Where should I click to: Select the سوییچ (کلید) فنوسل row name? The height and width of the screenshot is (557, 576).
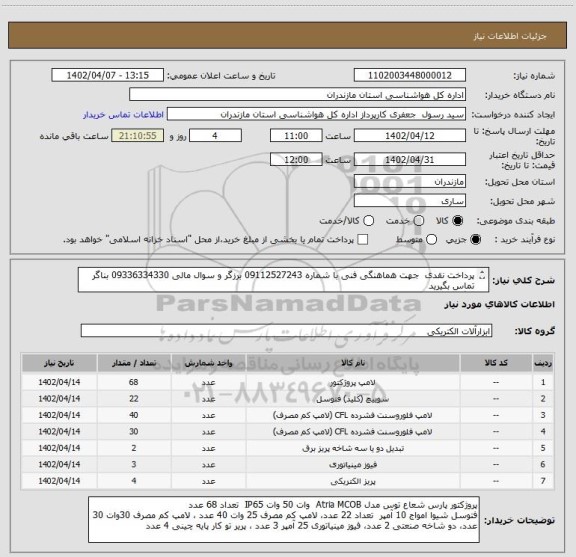pyautogui.click(x=353, y=399)
